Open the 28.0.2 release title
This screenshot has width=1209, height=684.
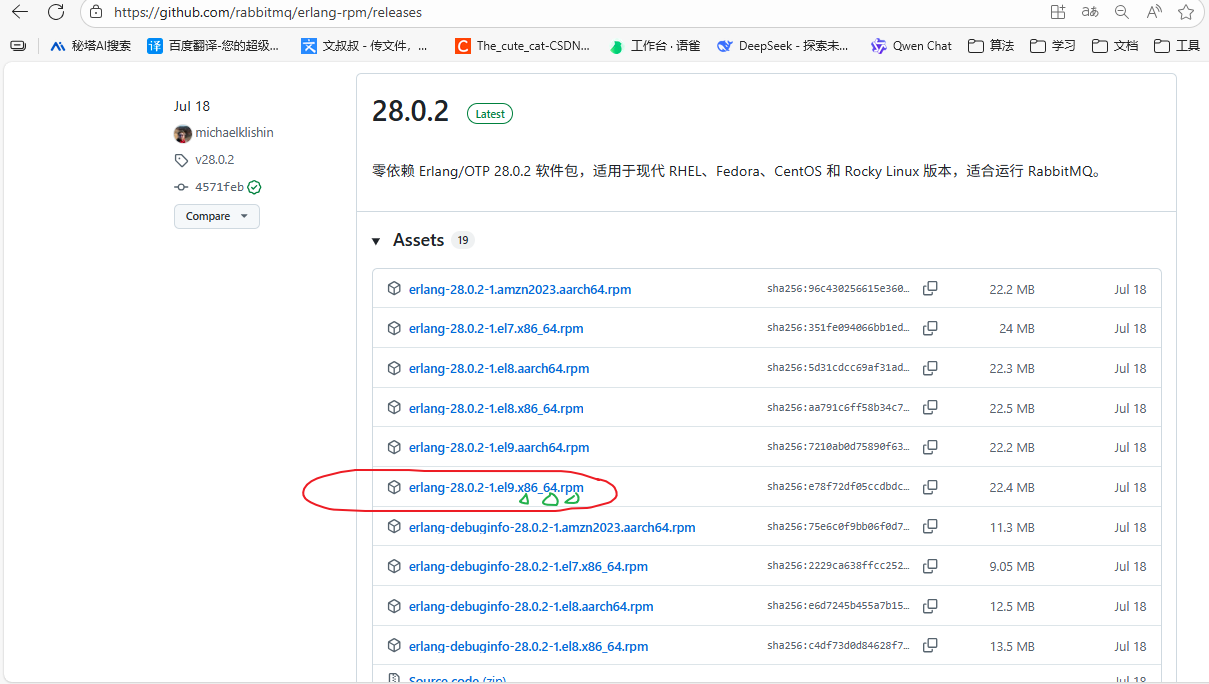pyautogui.click(x=410, y=111)
